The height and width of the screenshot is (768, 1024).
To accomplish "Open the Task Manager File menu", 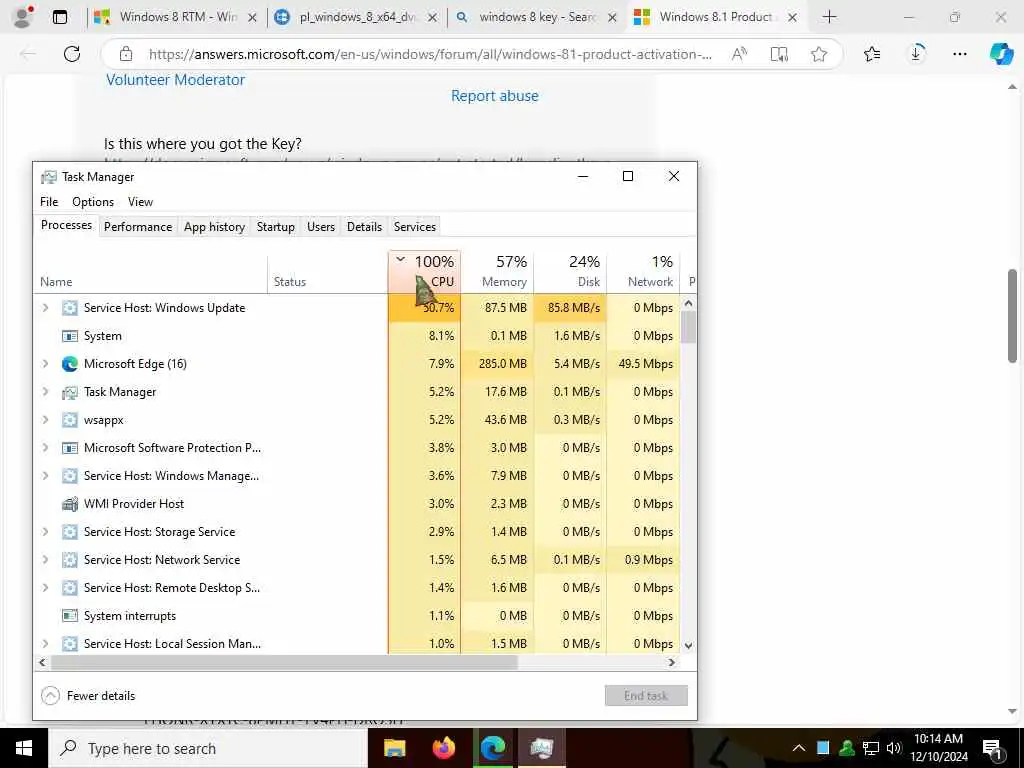I will [x=49, y=202].
